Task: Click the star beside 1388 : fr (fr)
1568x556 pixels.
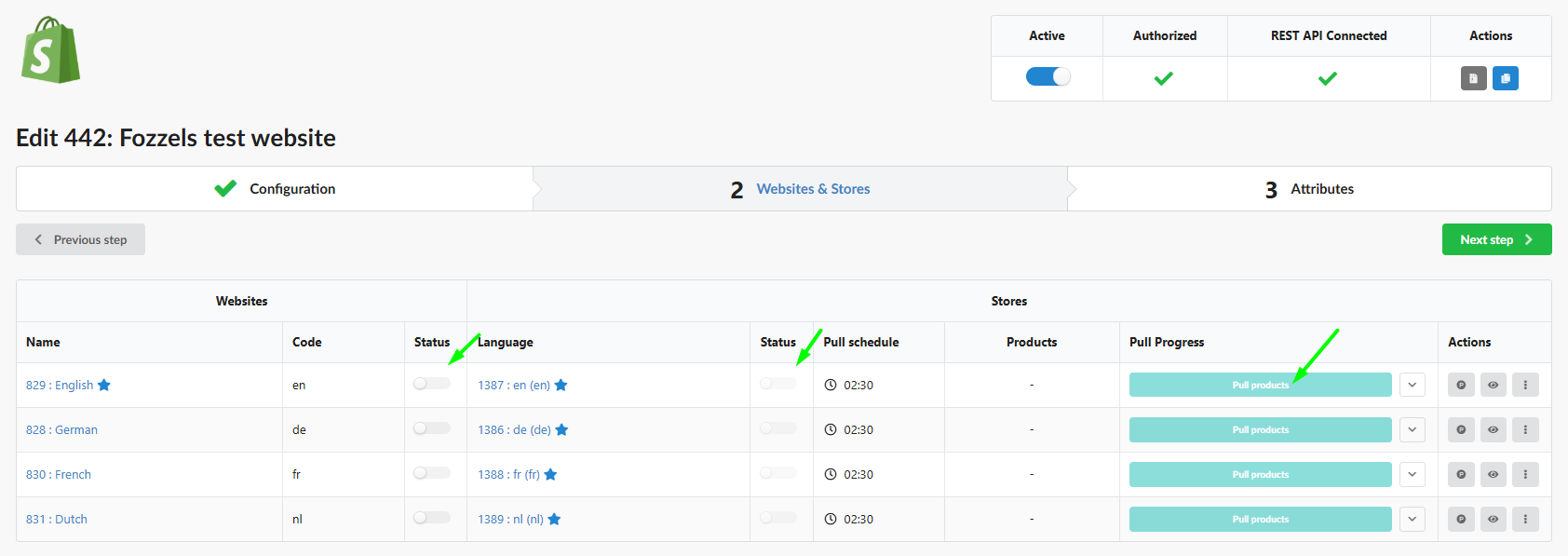Action: point(550,474)
